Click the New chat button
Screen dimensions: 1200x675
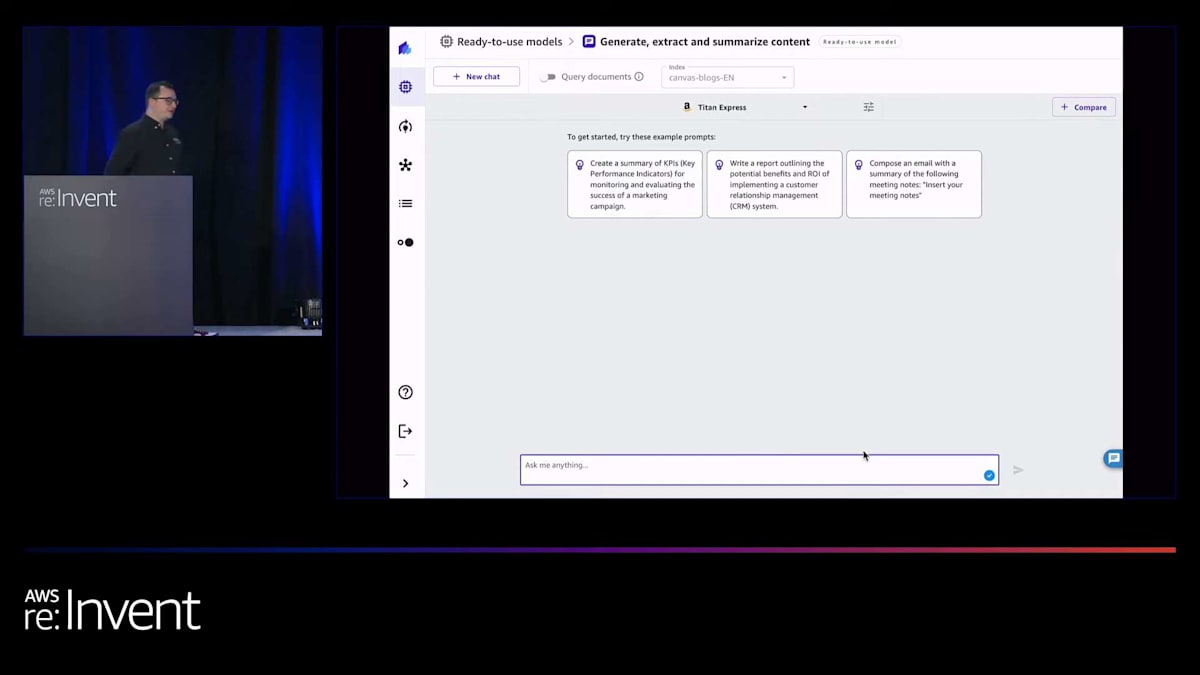[x=476, y=77]
